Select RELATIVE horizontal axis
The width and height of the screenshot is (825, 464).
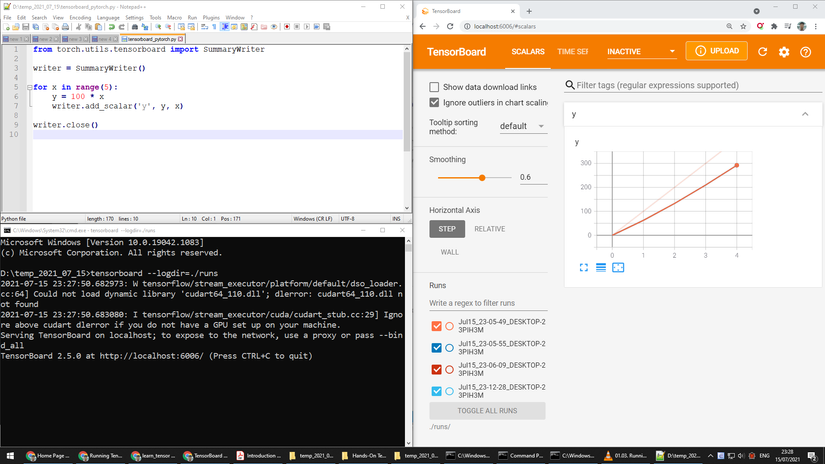pyautogui.click(x=489, y=229)
